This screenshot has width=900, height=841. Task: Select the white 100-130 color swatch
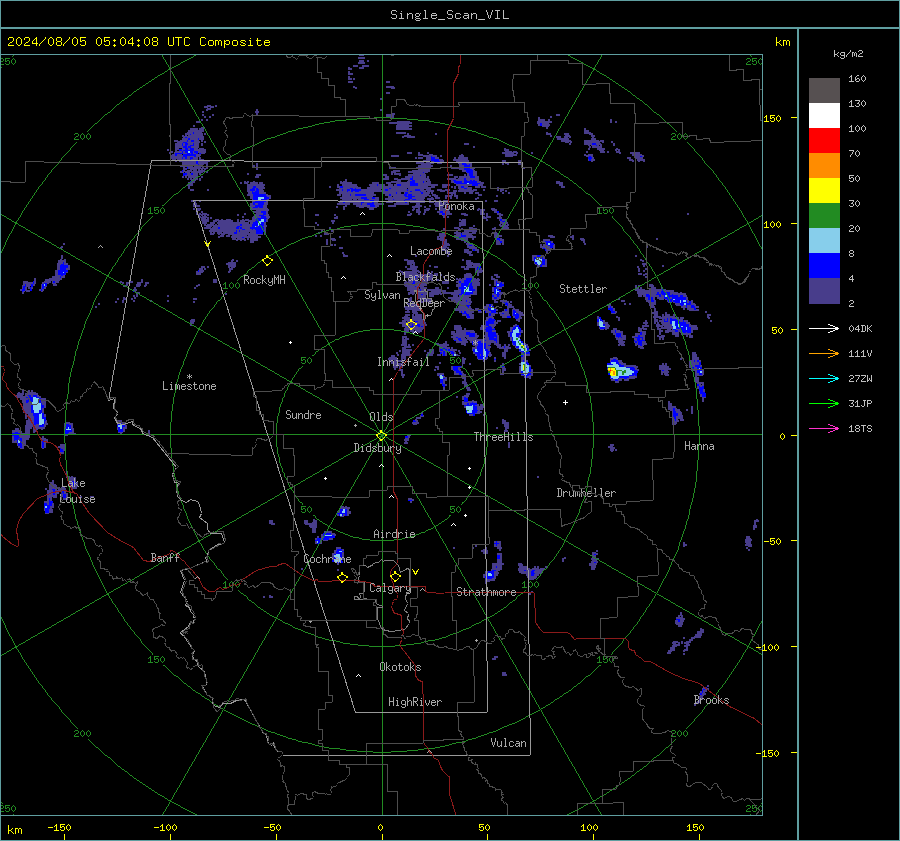[824, 116]
